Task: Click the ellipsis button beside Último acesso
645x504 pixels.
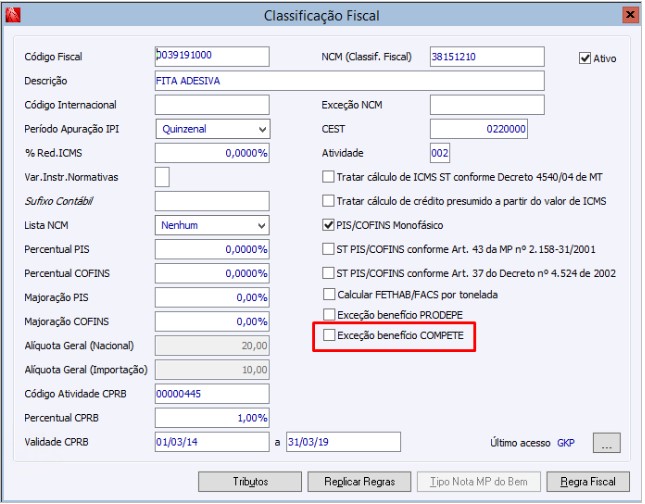Action: pyautogui.click(x=606, y=443)
